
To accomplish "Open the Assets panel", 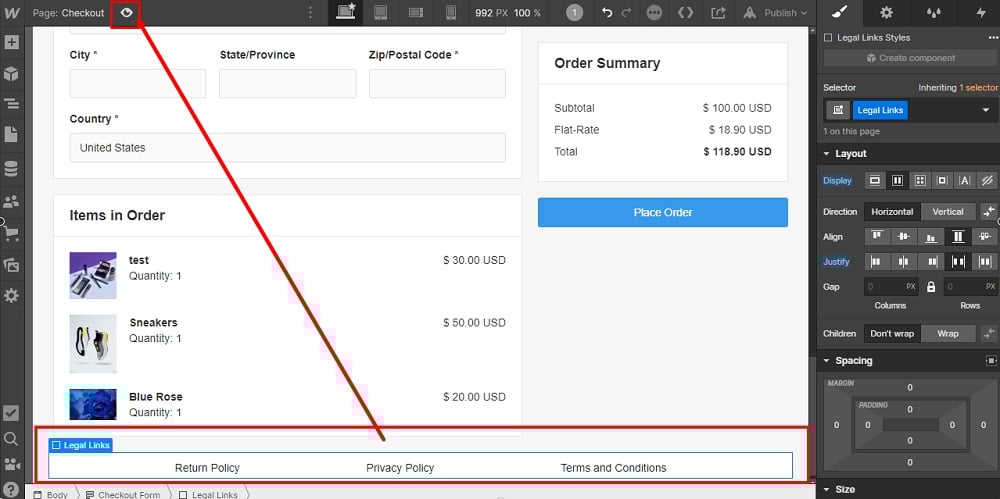I will [x=11, y=264].
